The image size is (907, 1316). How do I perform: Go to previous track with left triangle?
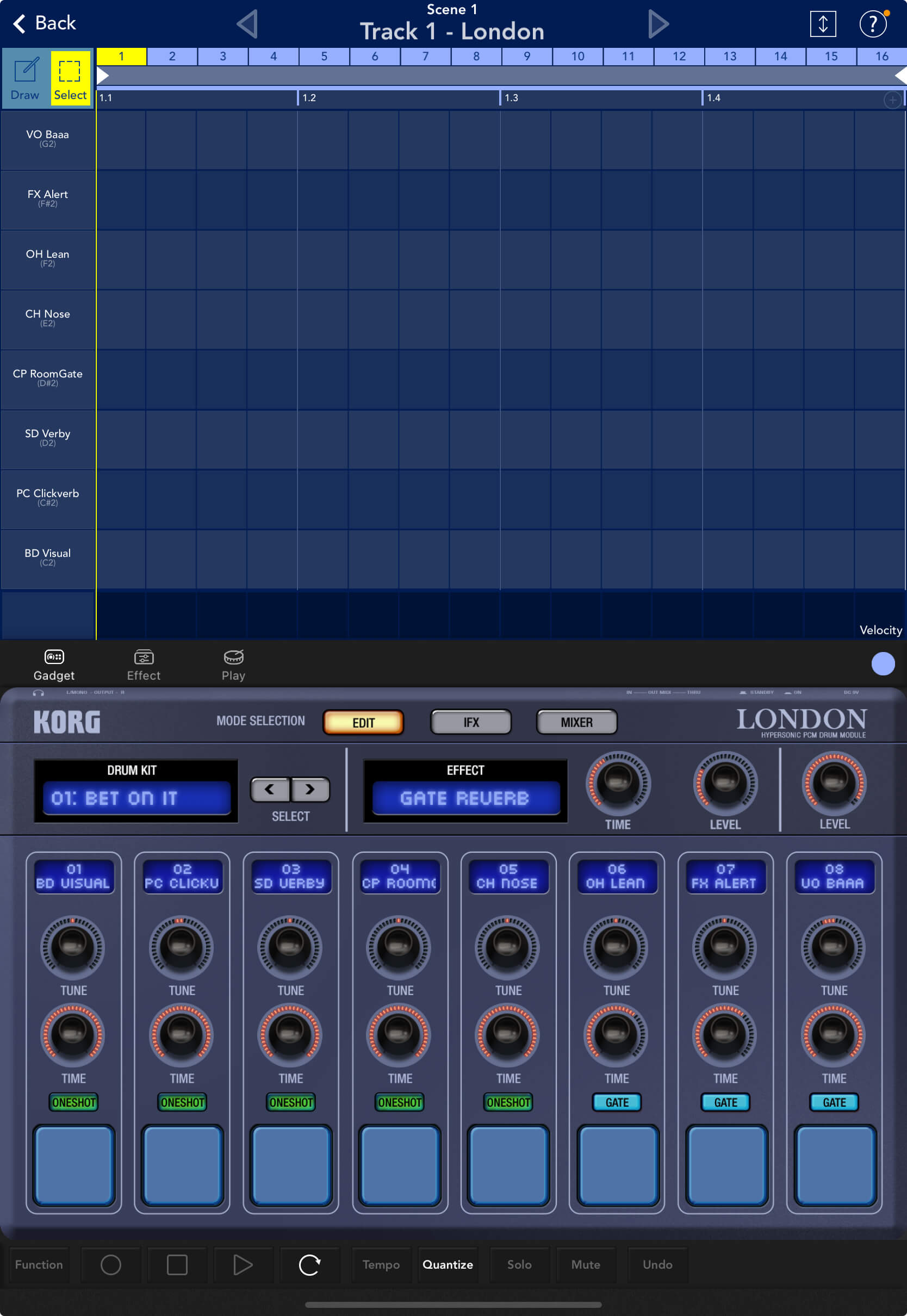point(248,24)
